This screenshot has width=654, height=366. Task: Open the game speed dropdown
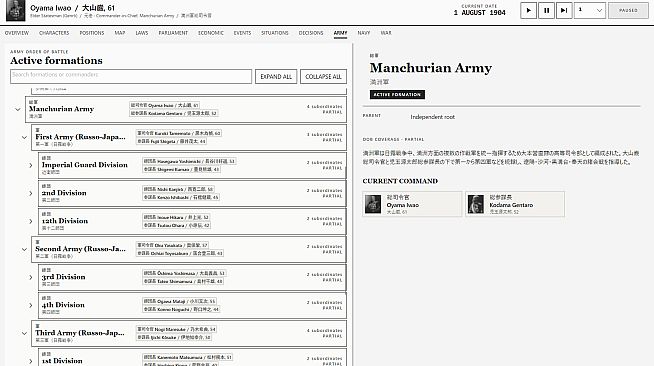coord(590,10)
